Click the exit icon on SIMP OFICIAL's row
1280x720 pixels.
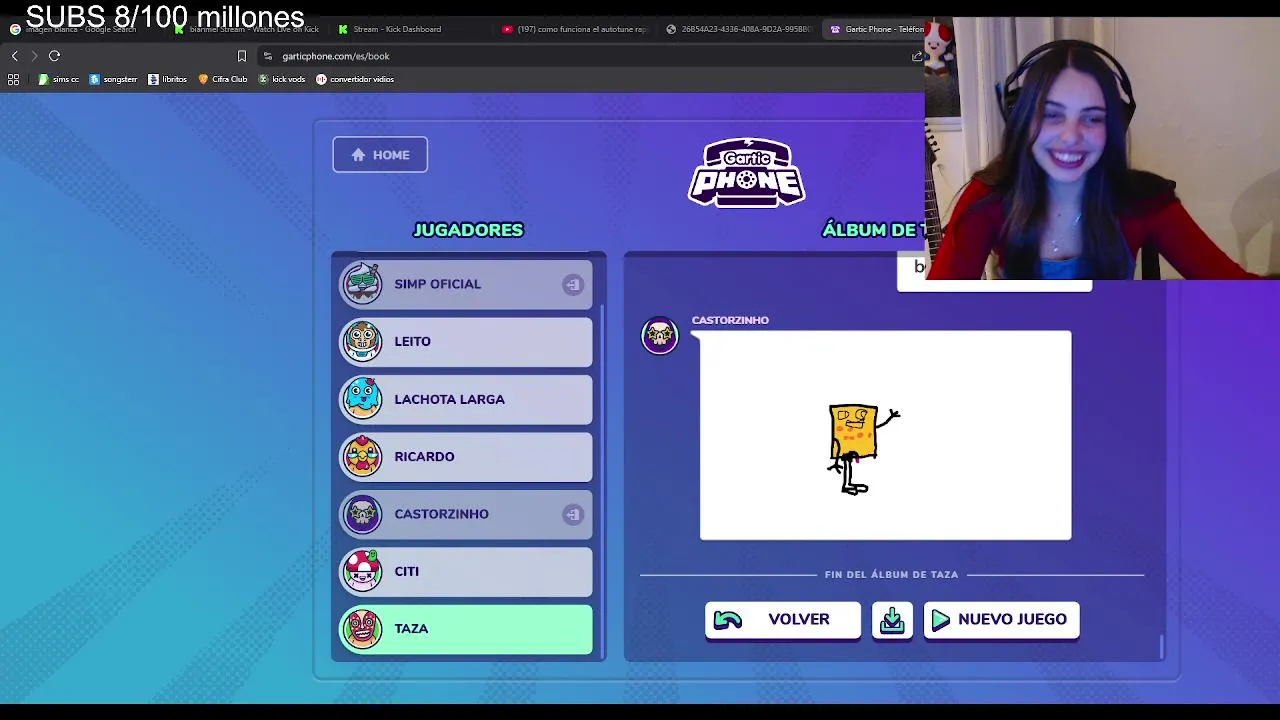(x=572, y=284)
